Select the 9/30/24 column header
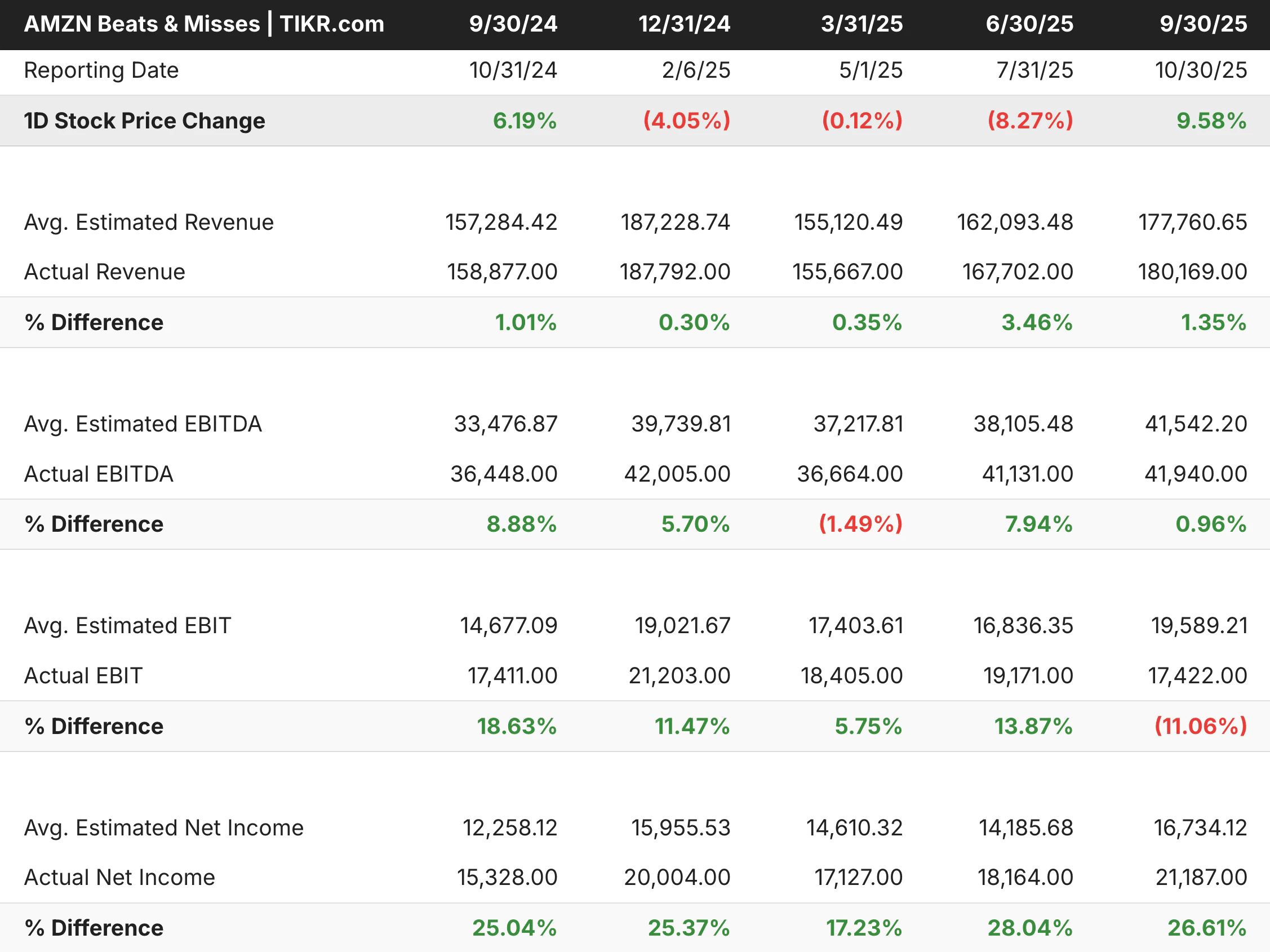The height and width of the screenshot is (952, 1270). tap(513, 24)
